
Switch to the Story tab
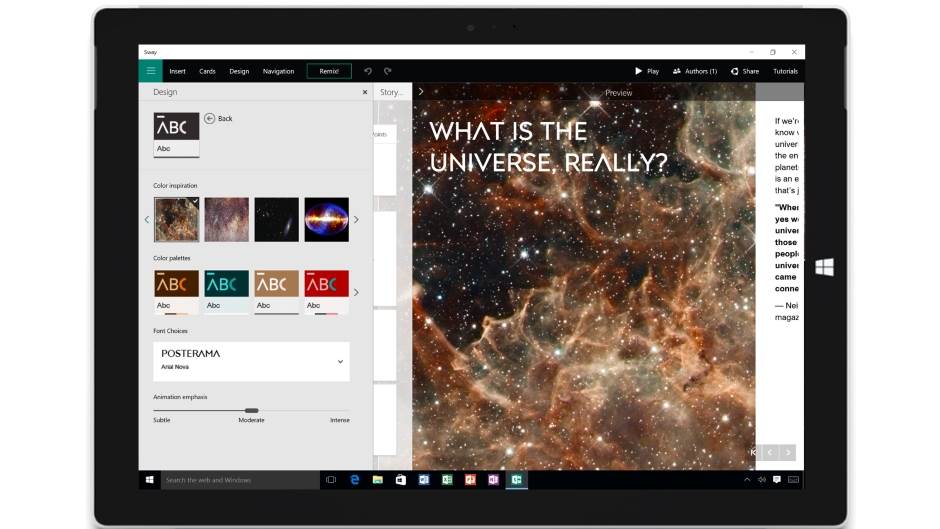click(392, 92)
